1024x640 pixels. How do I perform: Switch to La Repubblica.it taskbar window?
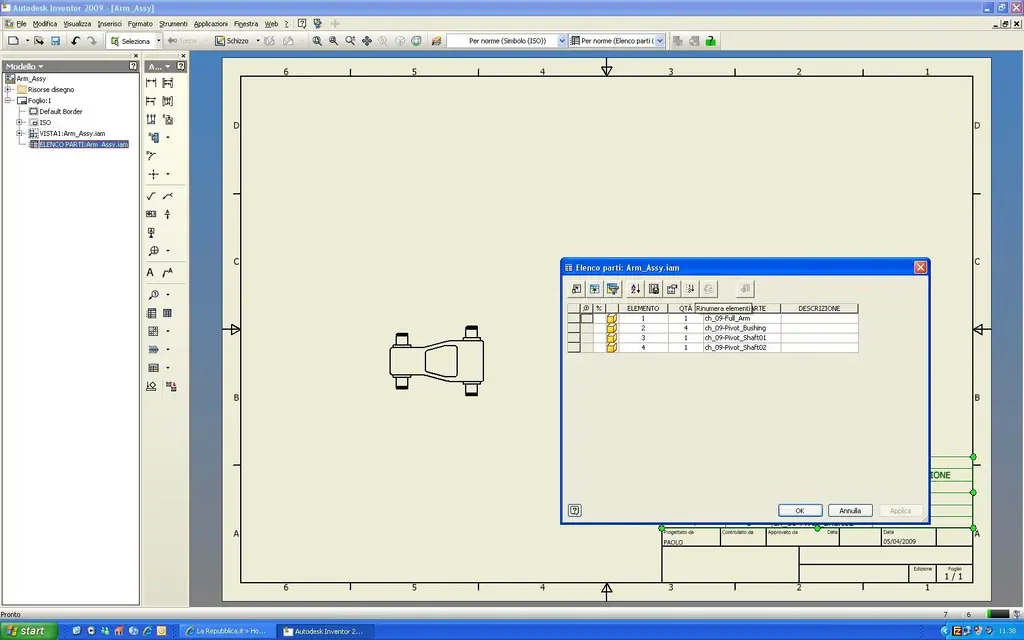[x=225, y=631]
